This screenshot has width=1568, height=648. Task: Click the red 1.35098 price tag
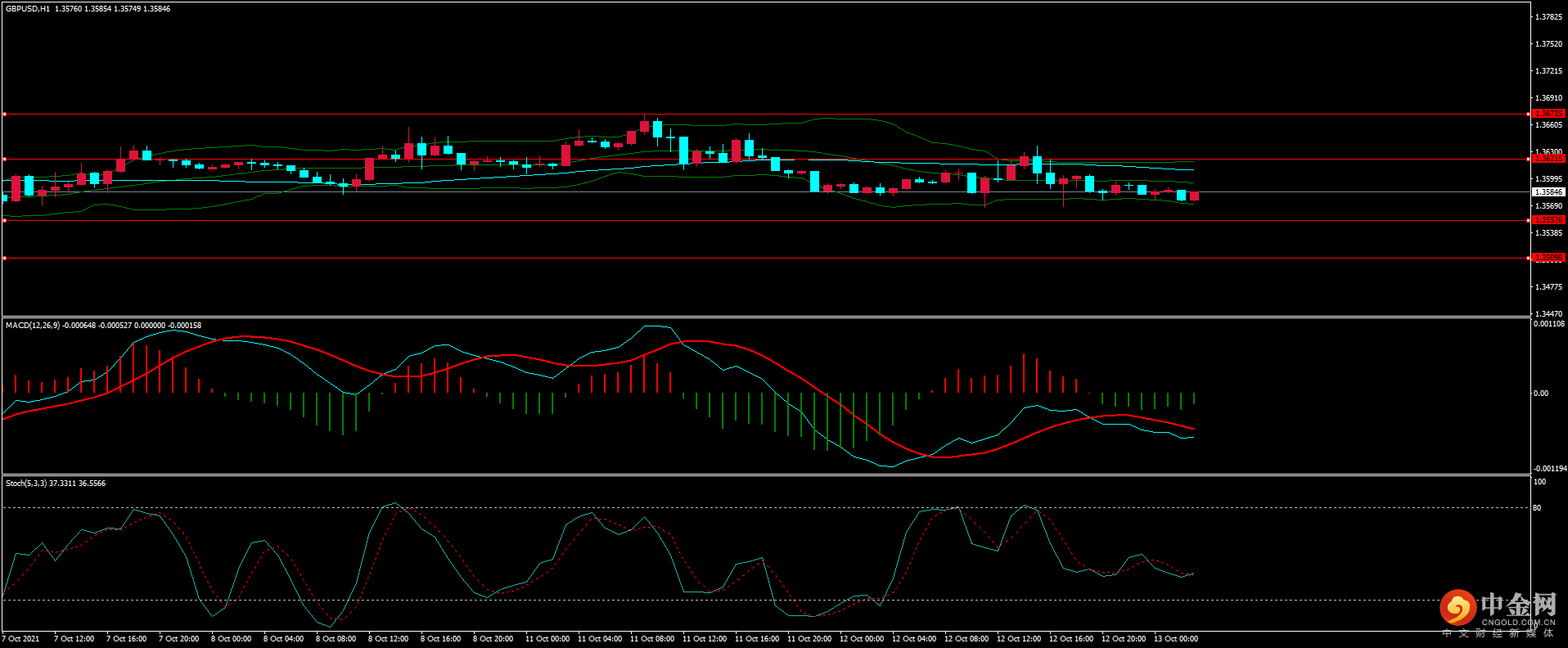1548,258
